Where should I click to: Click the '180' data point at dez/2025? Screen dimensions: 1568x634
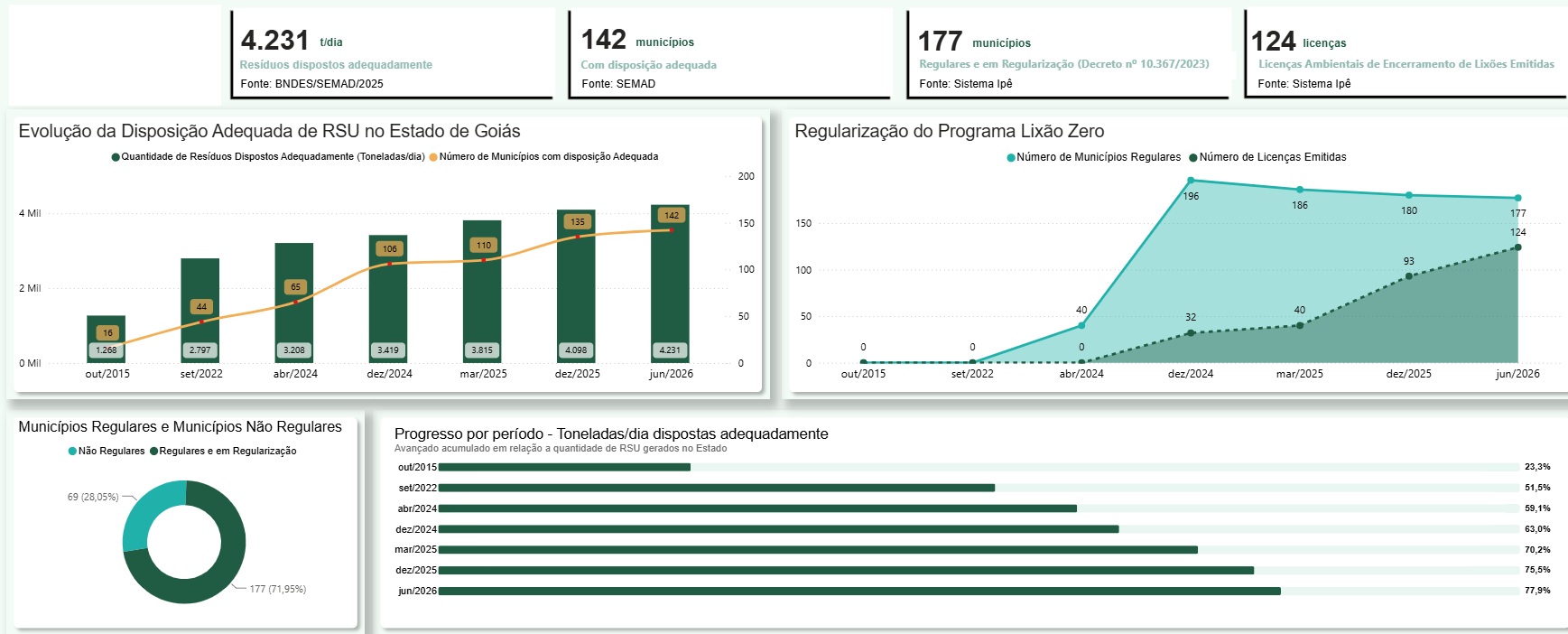coord(1409,195)
